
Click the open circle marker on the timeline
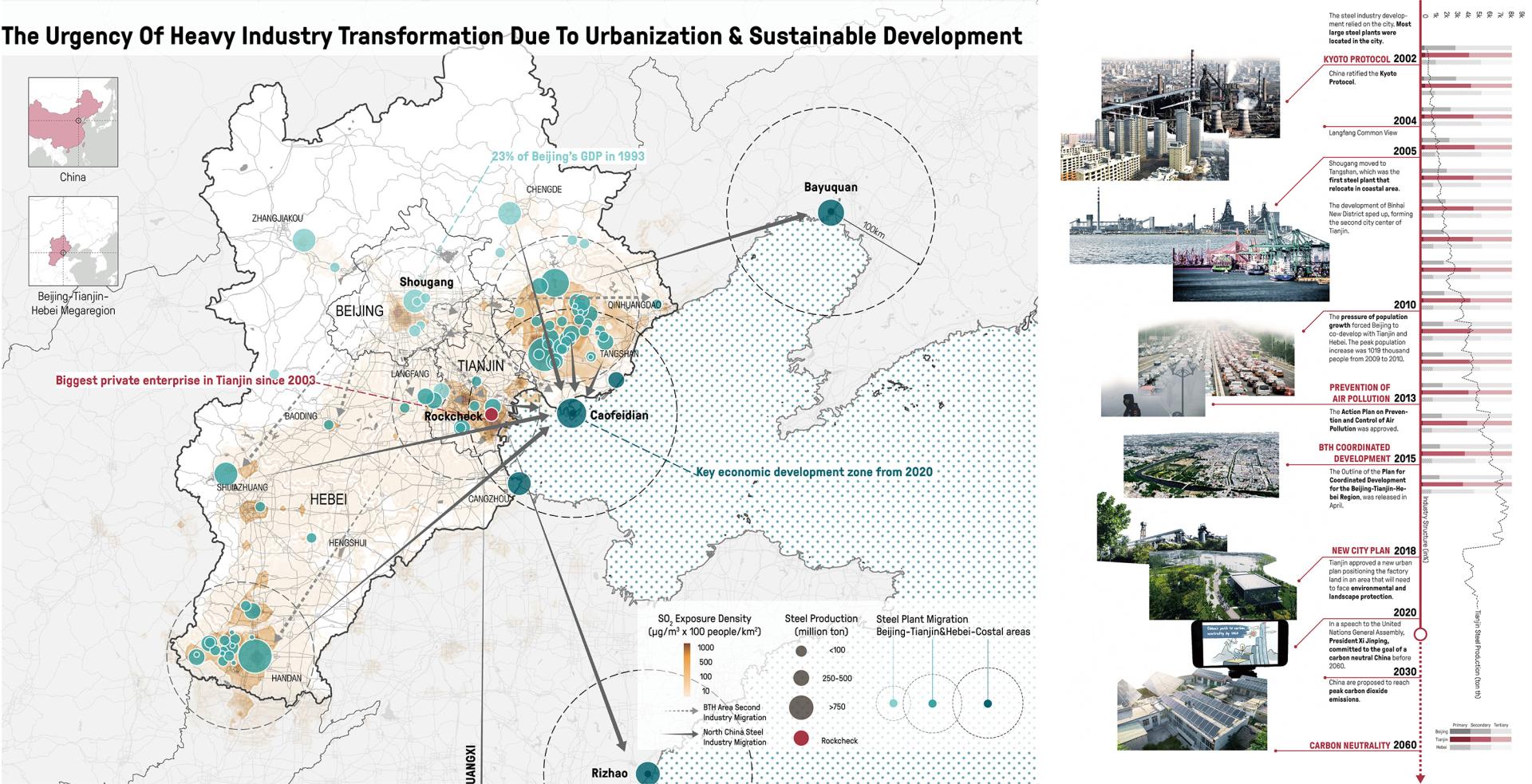pos(1420,635)
